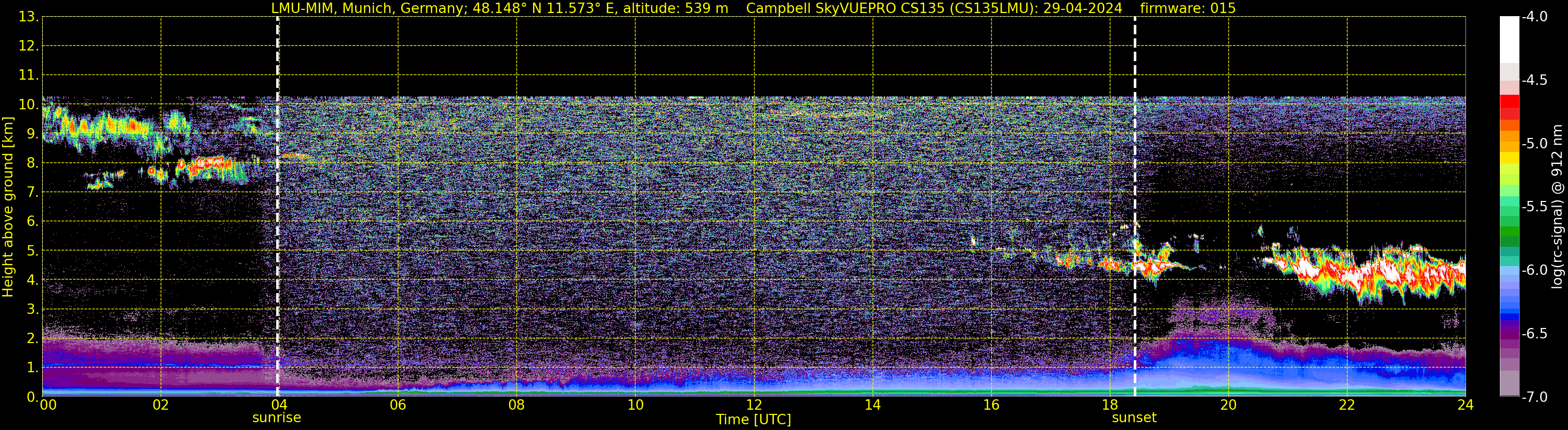Screen dimensions: 1568x430
Task: Click the x-axis tick label 20
Action: 1228,405
